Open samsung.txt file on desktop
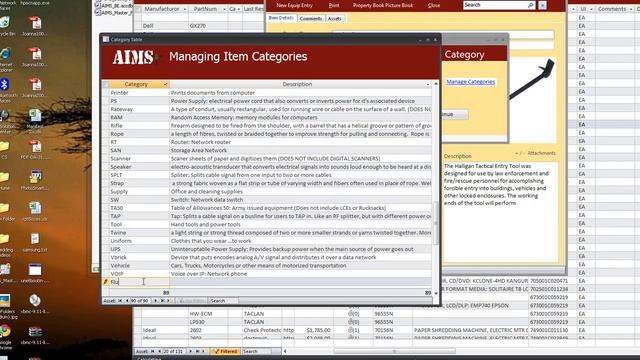 [x=35, y=242]
